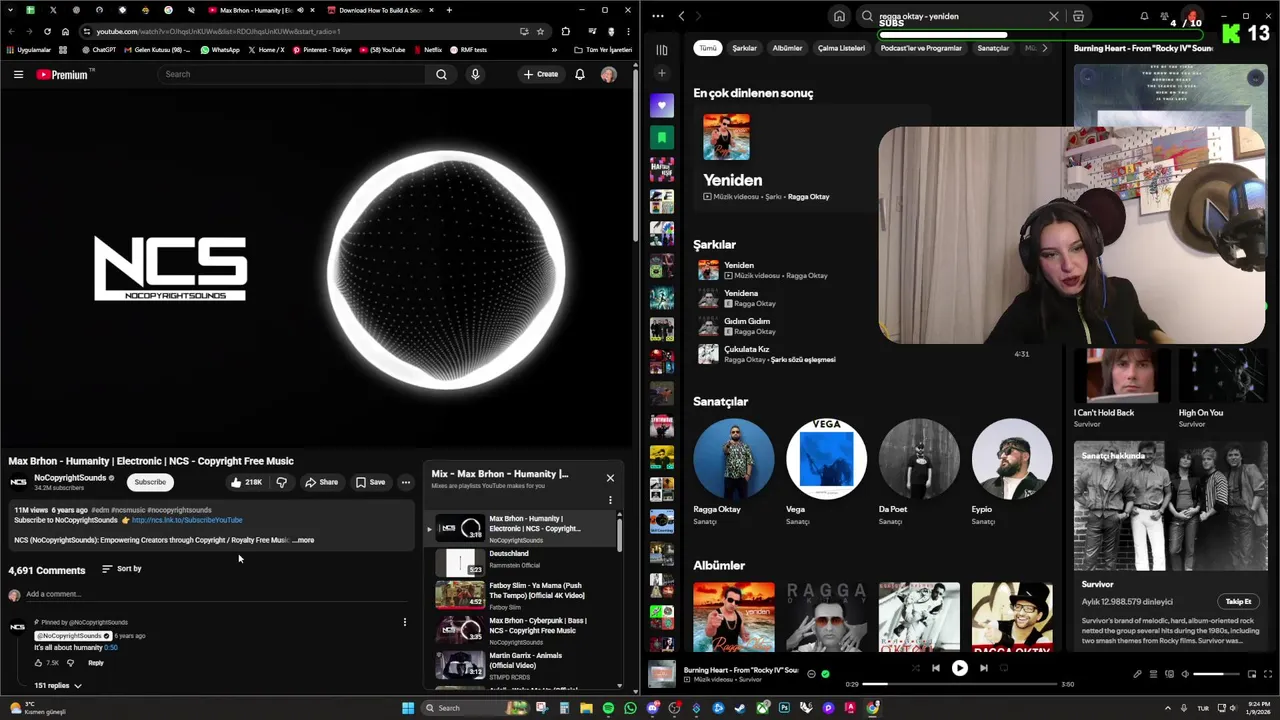The width and height of the screenshot is (1280, 720).
Task: Click the Create button on YouTube
Action: (x=541, y=74)
